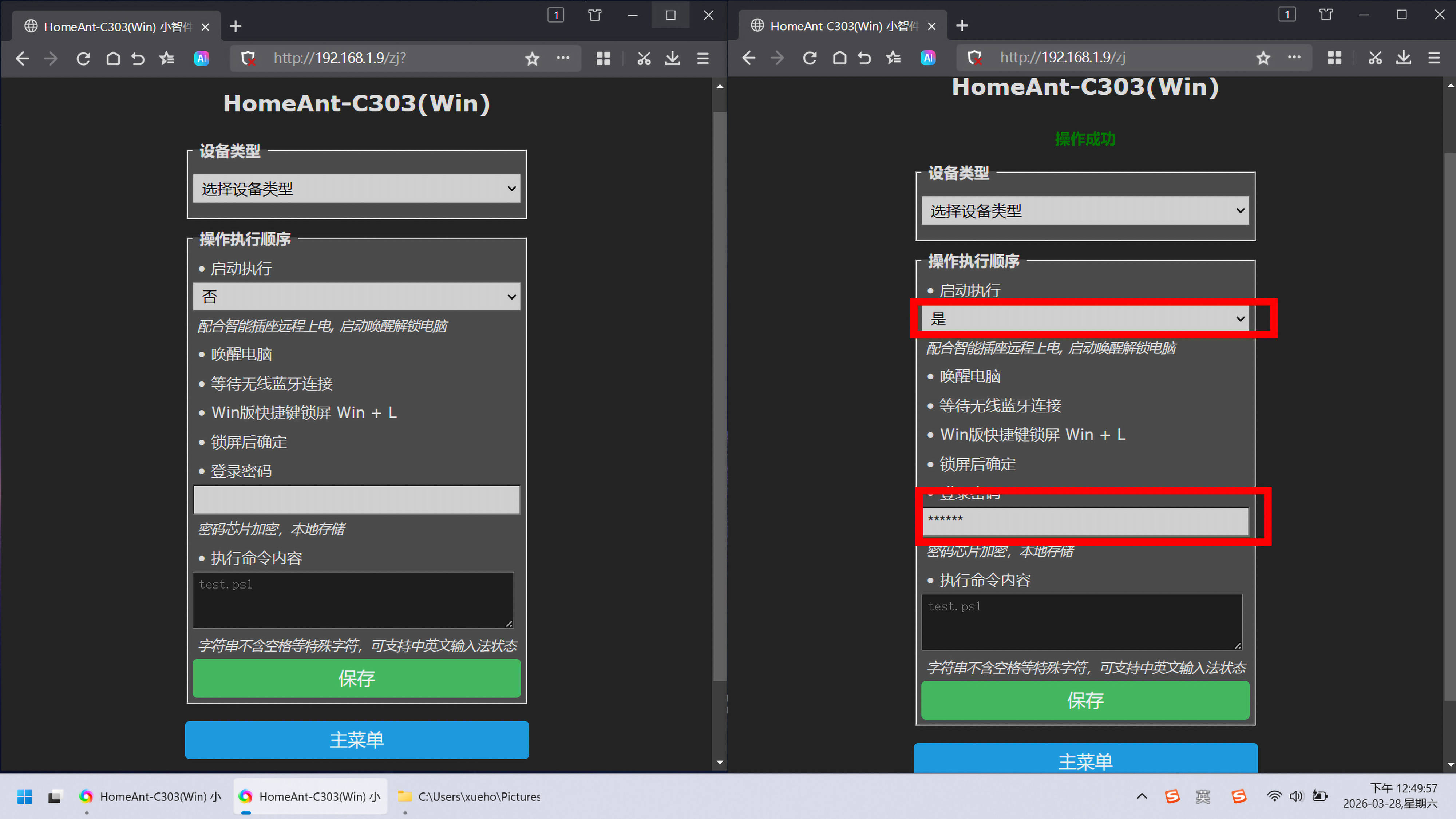Image resolution: width=1456 pixels, height=819 pixels.
Task: Click the undo-close-tab icon in right browser
Action: (x=864, y=58)
